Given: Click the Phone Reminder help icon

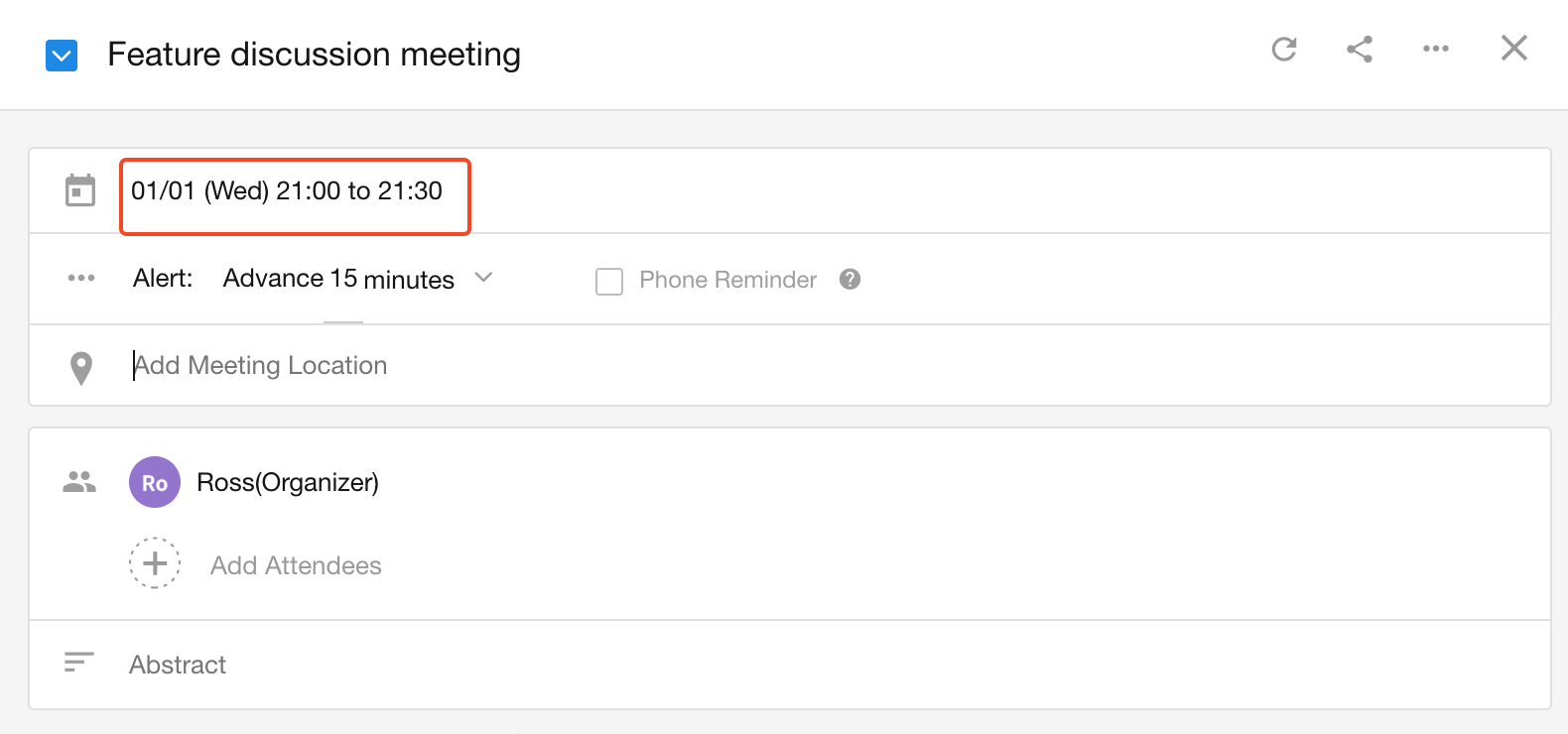Looking at the screenshot, I should pos(849,280).
